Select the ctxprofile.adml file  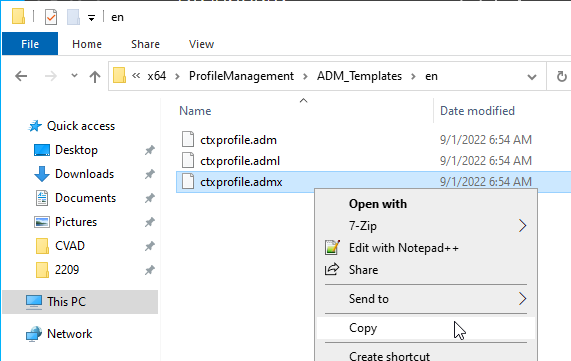(x=240, y=161)
